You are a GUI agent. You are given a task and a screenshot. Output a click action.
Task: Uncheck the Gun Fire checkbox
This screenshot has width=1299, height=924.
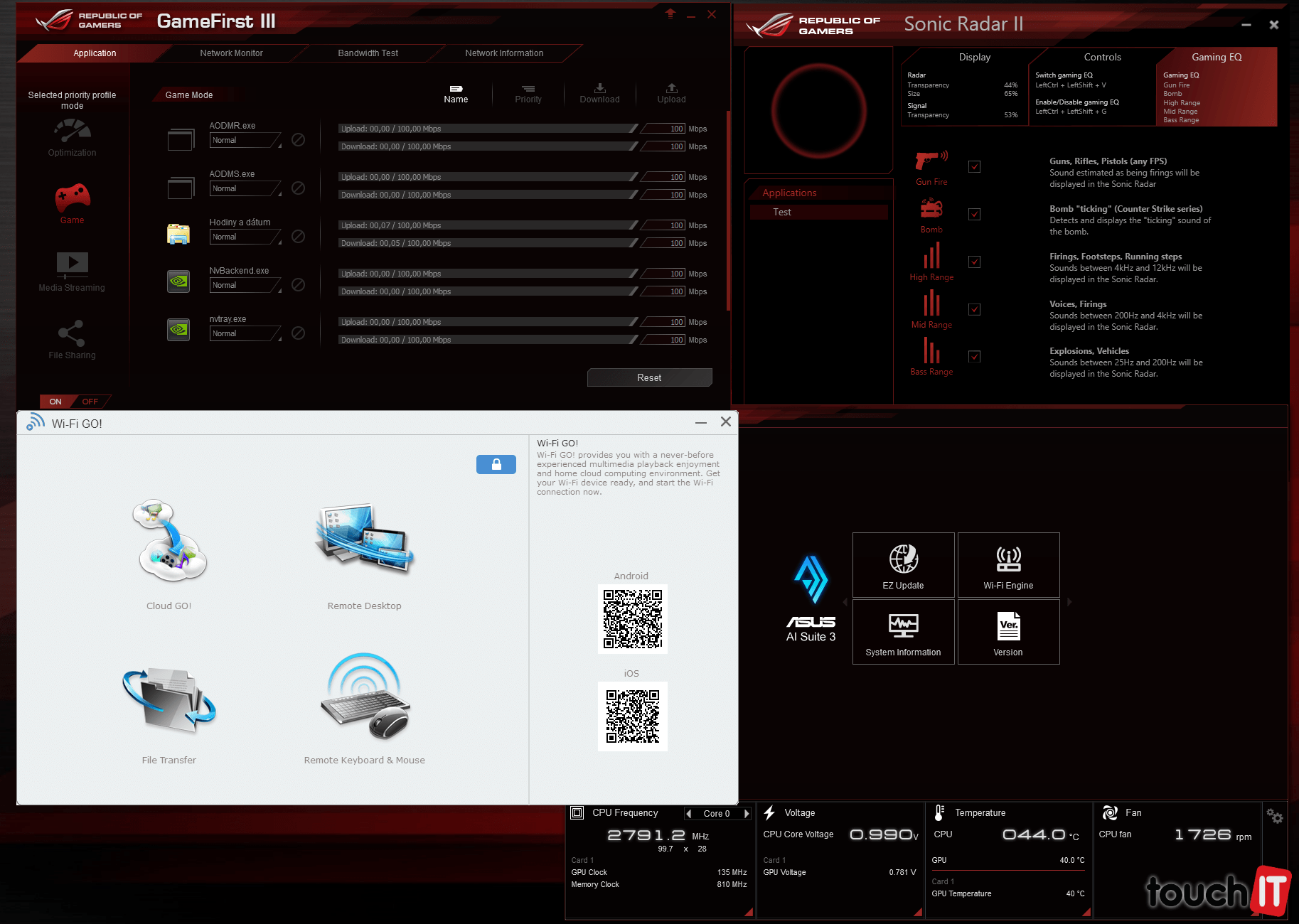974,167
